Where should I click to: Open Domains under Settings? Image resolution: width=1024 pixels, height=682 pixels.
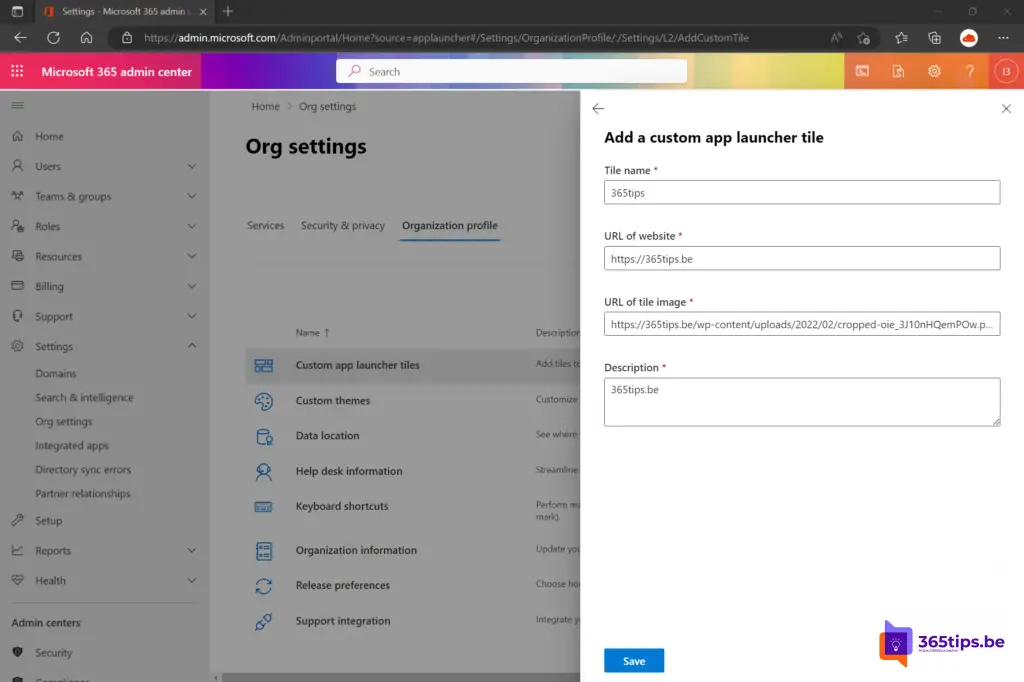(56, 374)
